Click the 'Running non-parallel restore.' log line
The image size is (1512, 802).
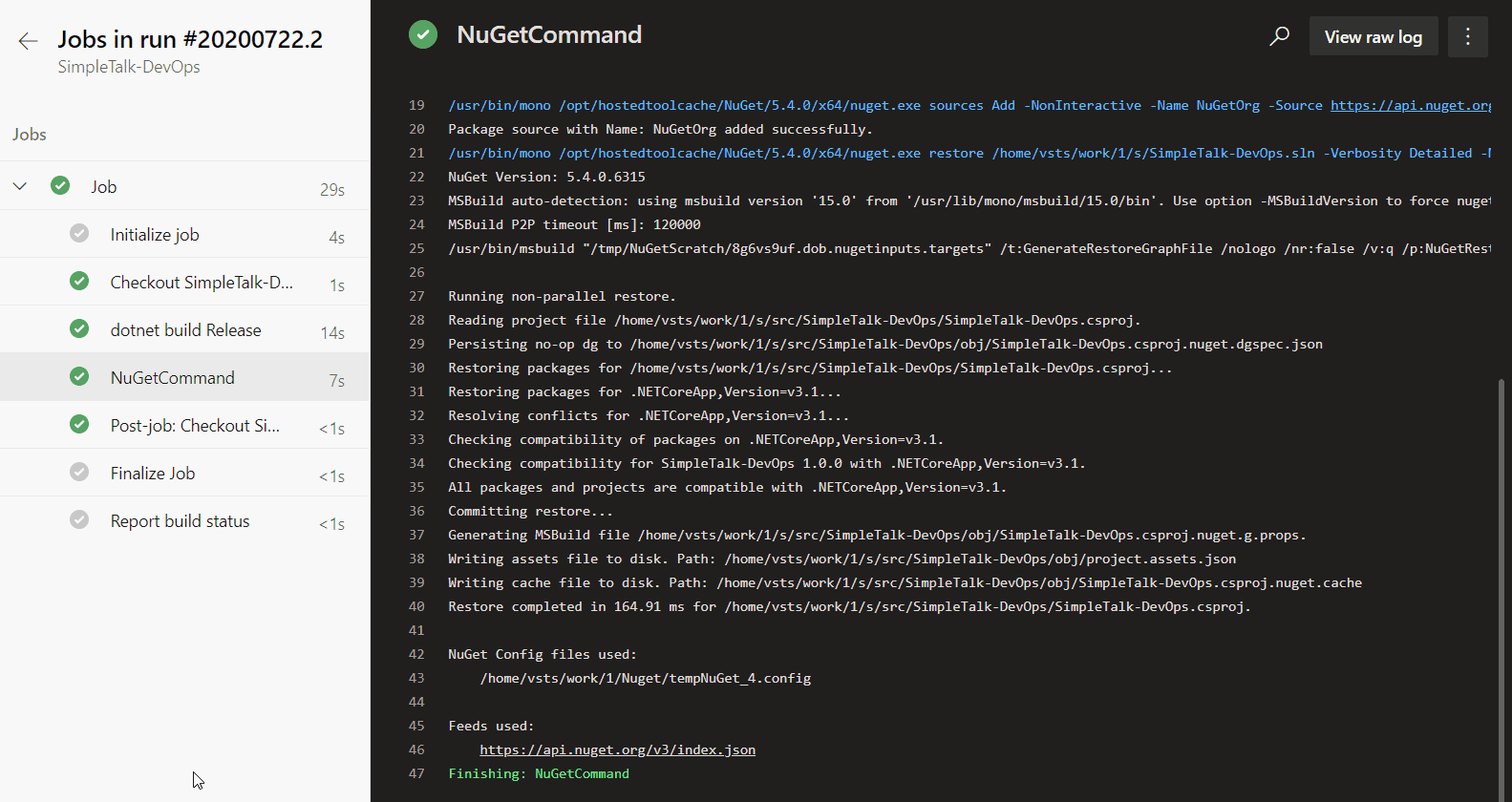point(562,296)
